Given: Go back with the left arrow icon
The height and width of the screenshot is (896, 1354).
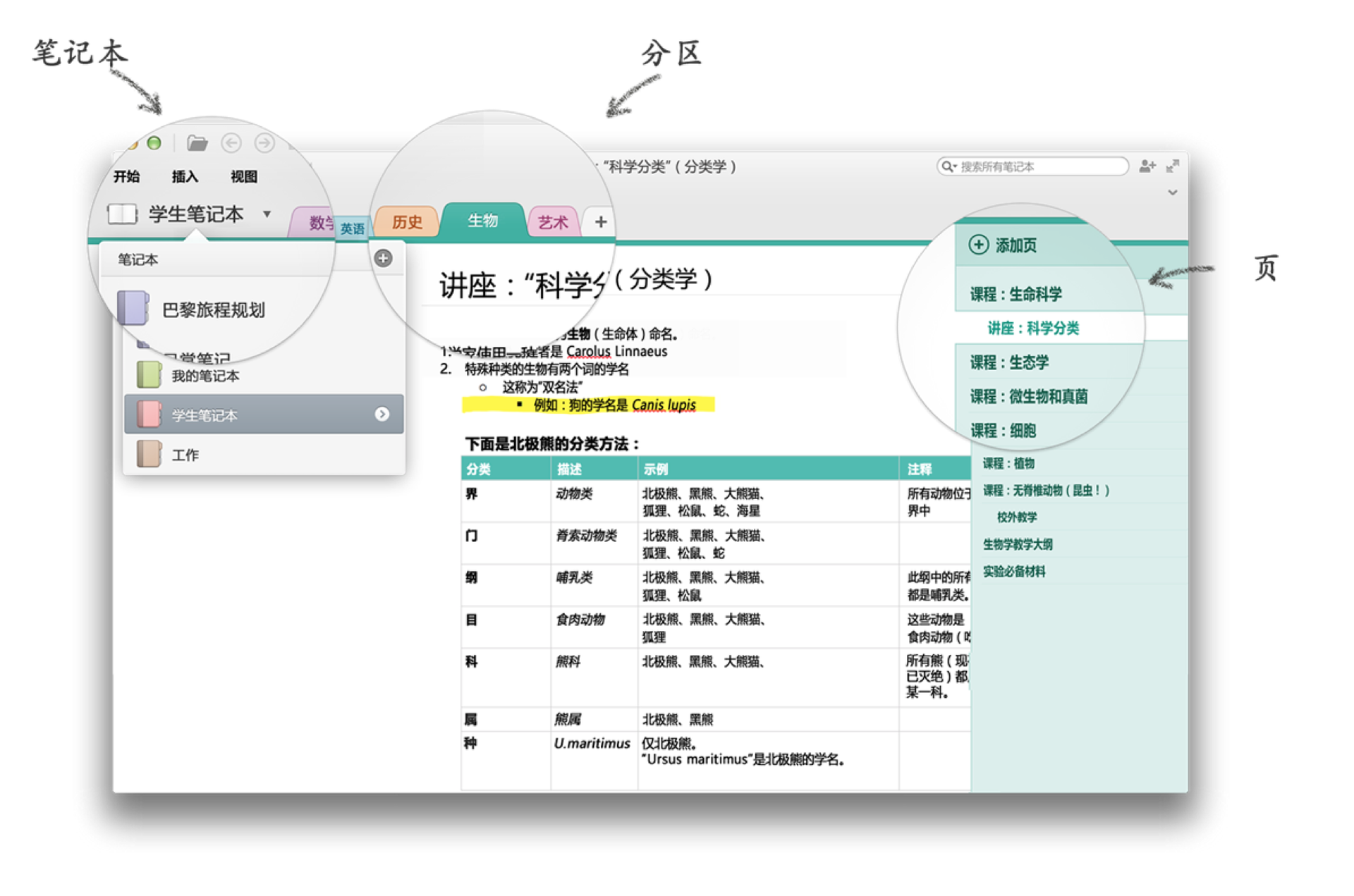Looking at the screenshot, I should click(231, 143).
